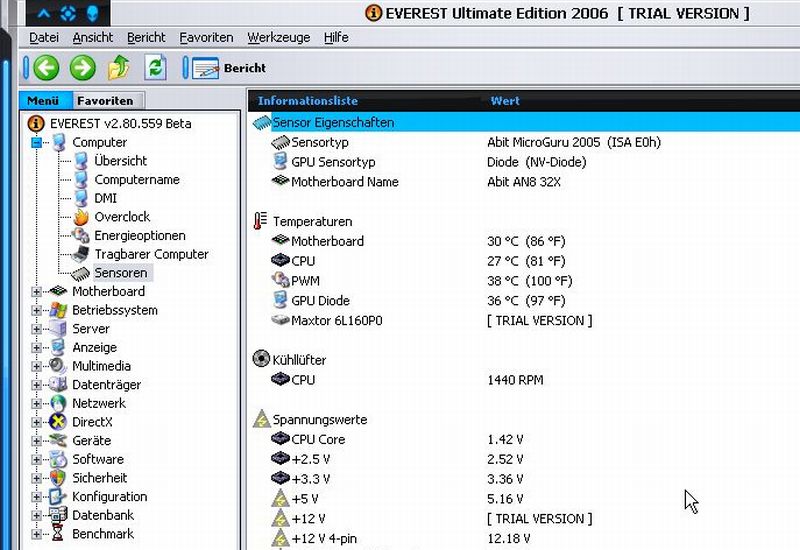
Task: Click the Energieoptionen icon
Action: pyautogui.click(x=81, y=235)
